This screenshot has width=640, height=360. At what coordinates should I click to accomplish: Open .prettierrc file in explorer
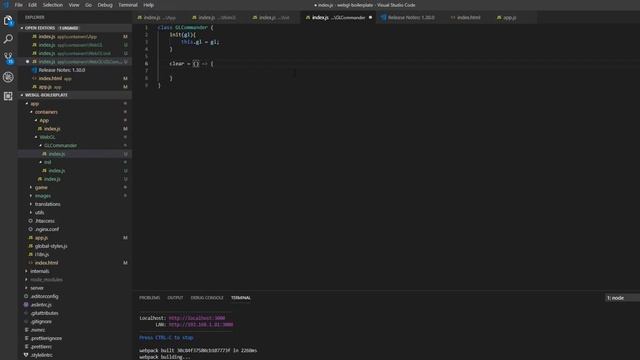41,347
